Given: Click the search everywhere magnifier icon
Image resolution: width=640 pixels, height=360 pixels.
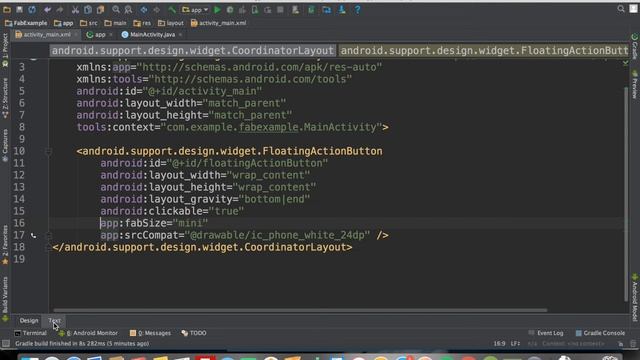Looking at the screenshot, I should [621, 9].
